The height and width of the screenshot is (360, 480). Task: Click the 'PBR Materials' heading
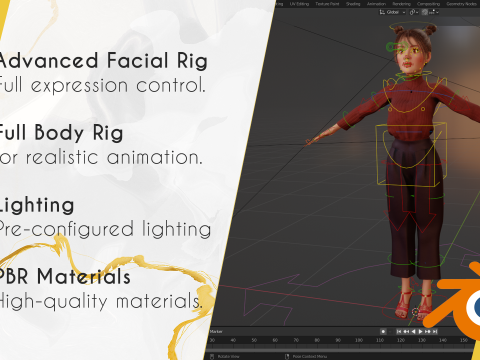click(x=65, y=277)
